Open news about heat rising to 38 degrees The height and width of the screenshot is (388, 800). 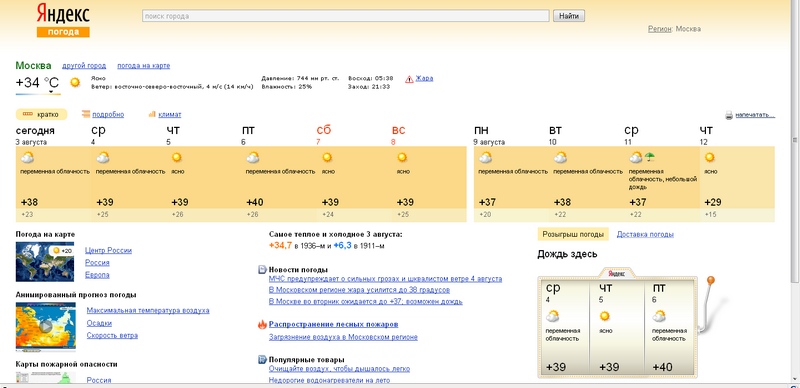(x=359, y=290)
